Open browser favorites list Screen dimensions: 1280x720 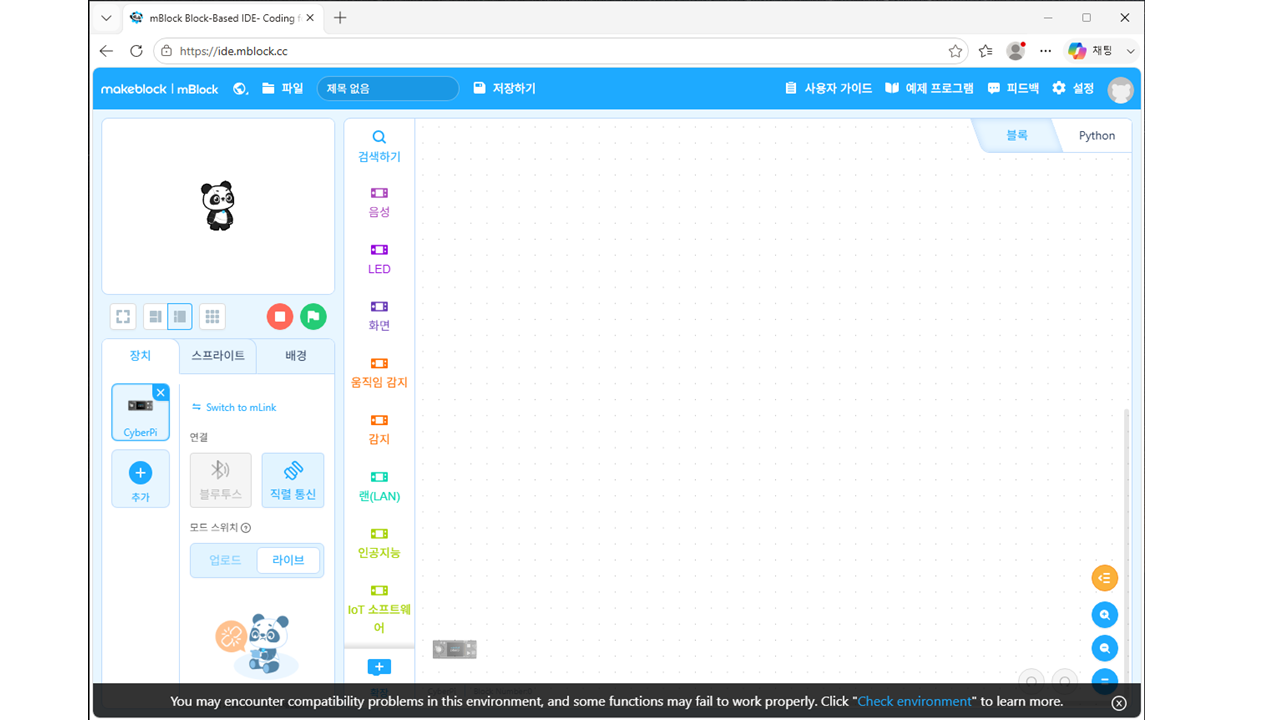986,51
